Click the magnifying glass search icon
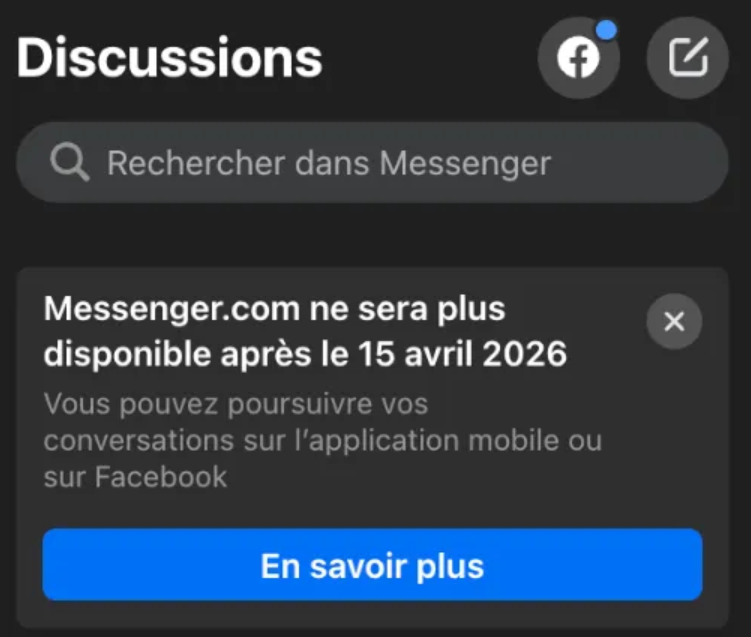Viewport: 751px width, 637px height. [69, 162]
